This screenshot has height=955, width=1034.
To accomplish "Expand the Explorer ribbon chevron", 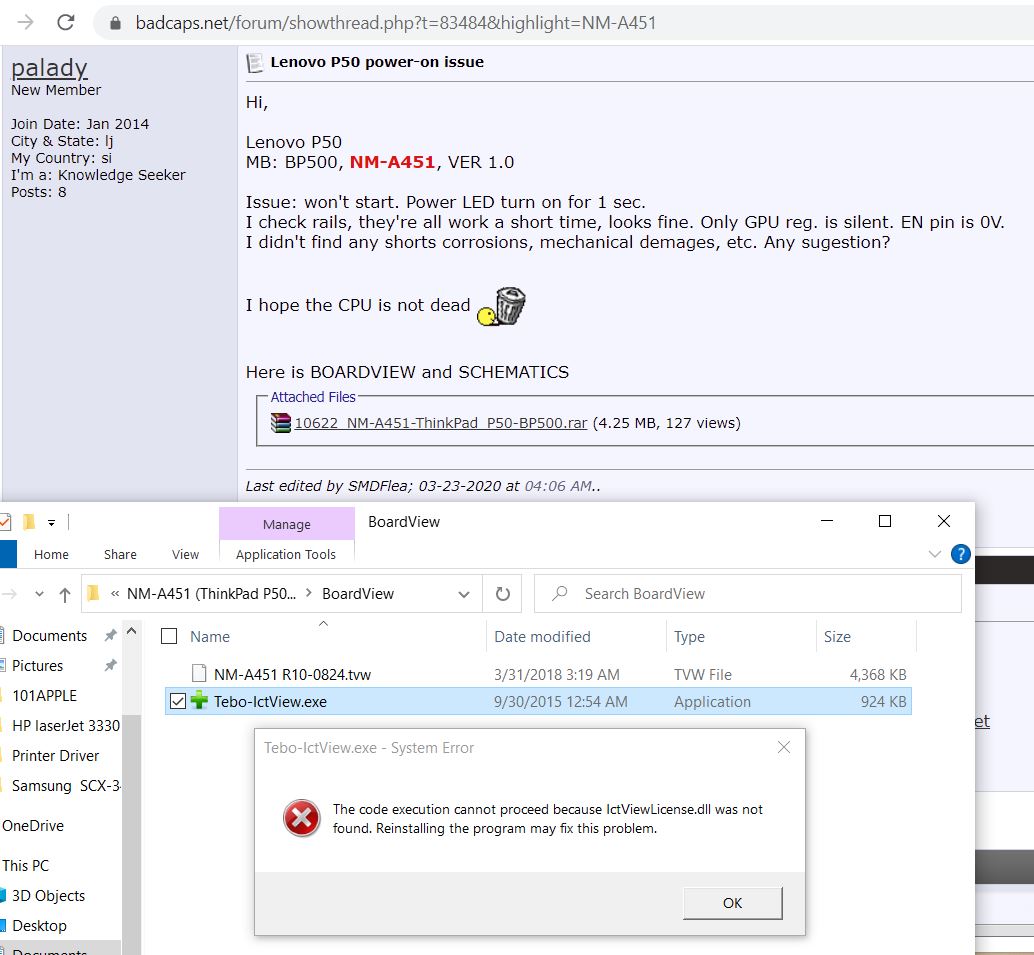I will click(x=934, y=554).
